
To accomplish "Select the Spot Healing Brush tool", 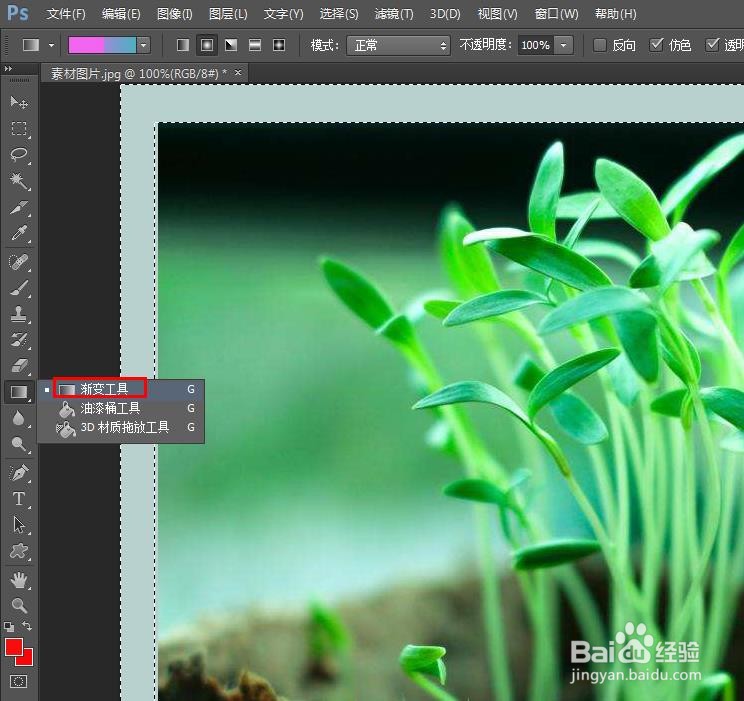I will 19,262.
